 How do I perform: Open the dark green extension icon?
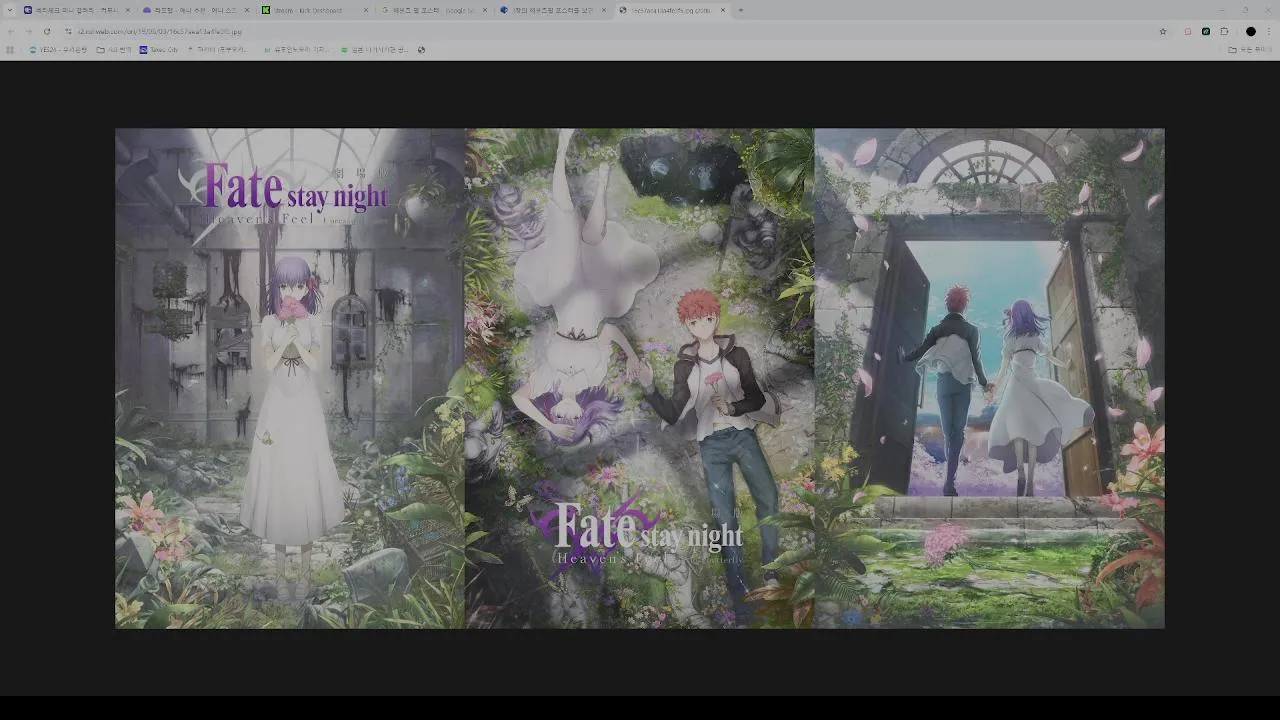point(1206,31)
